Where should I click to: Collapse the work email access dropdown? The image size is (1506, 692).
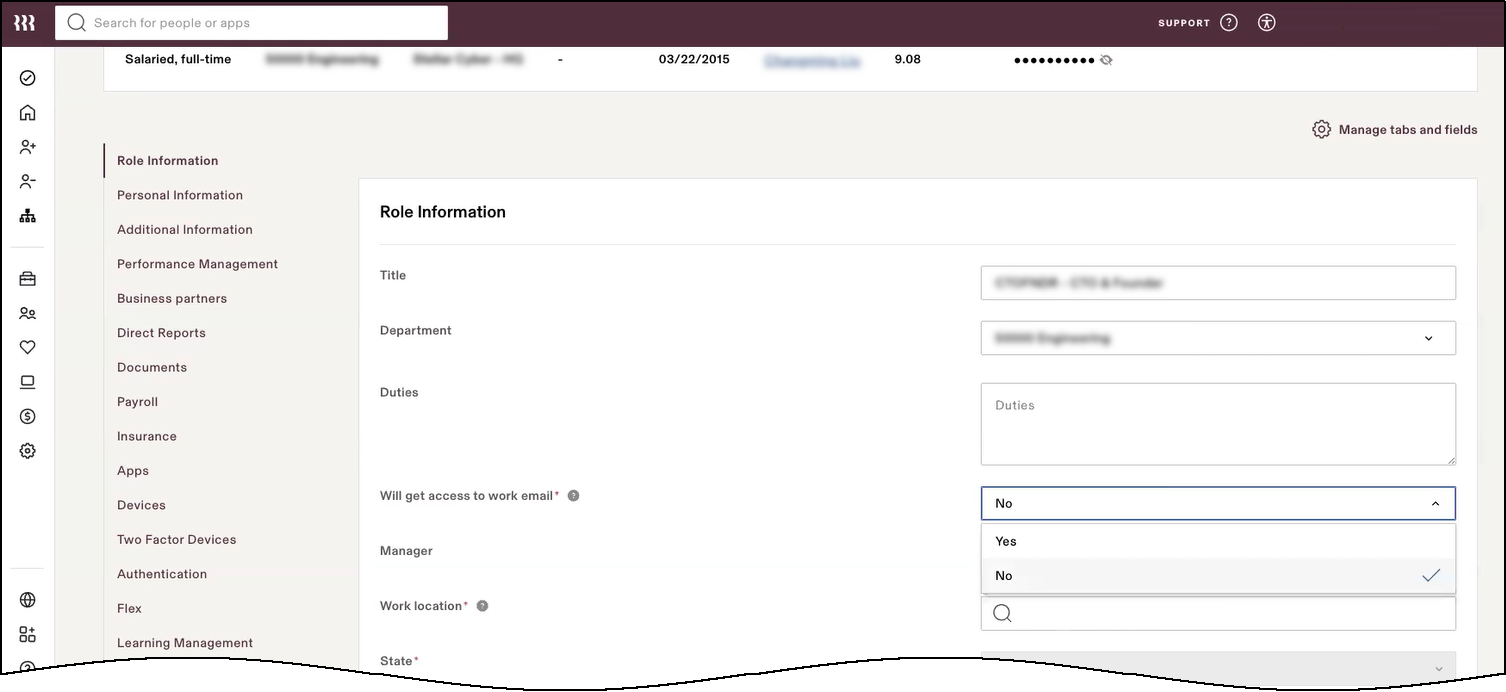1434,503
